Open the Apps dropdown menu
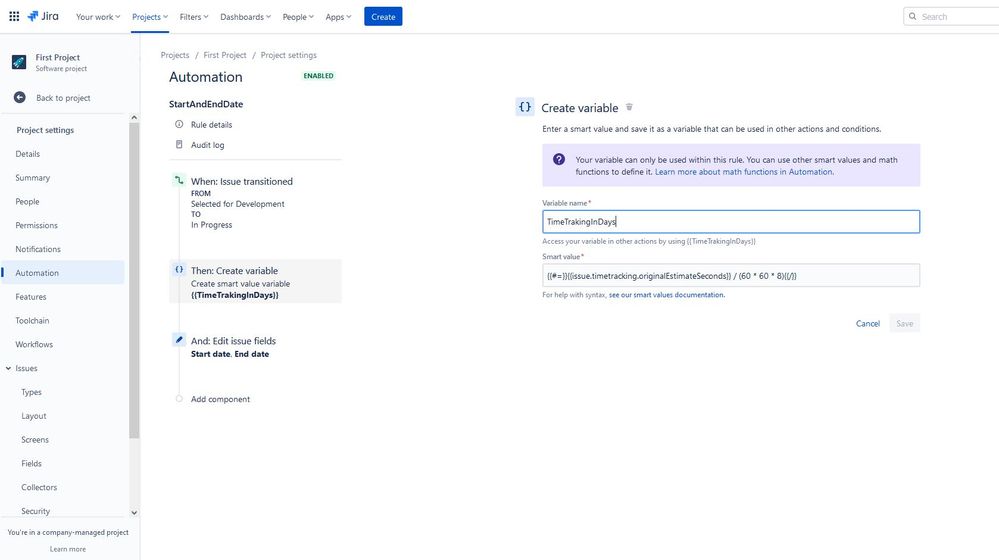The image size is (999, 560). click(338, 17)
